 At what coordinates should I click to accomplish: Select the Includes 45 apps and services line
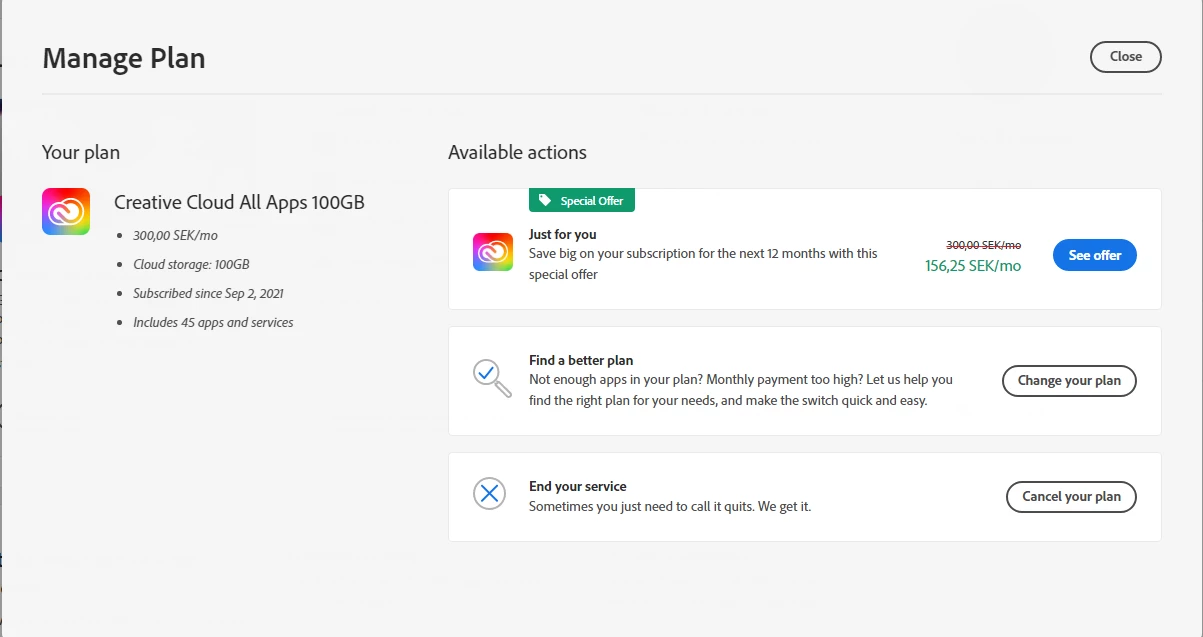tap(213, 323)
